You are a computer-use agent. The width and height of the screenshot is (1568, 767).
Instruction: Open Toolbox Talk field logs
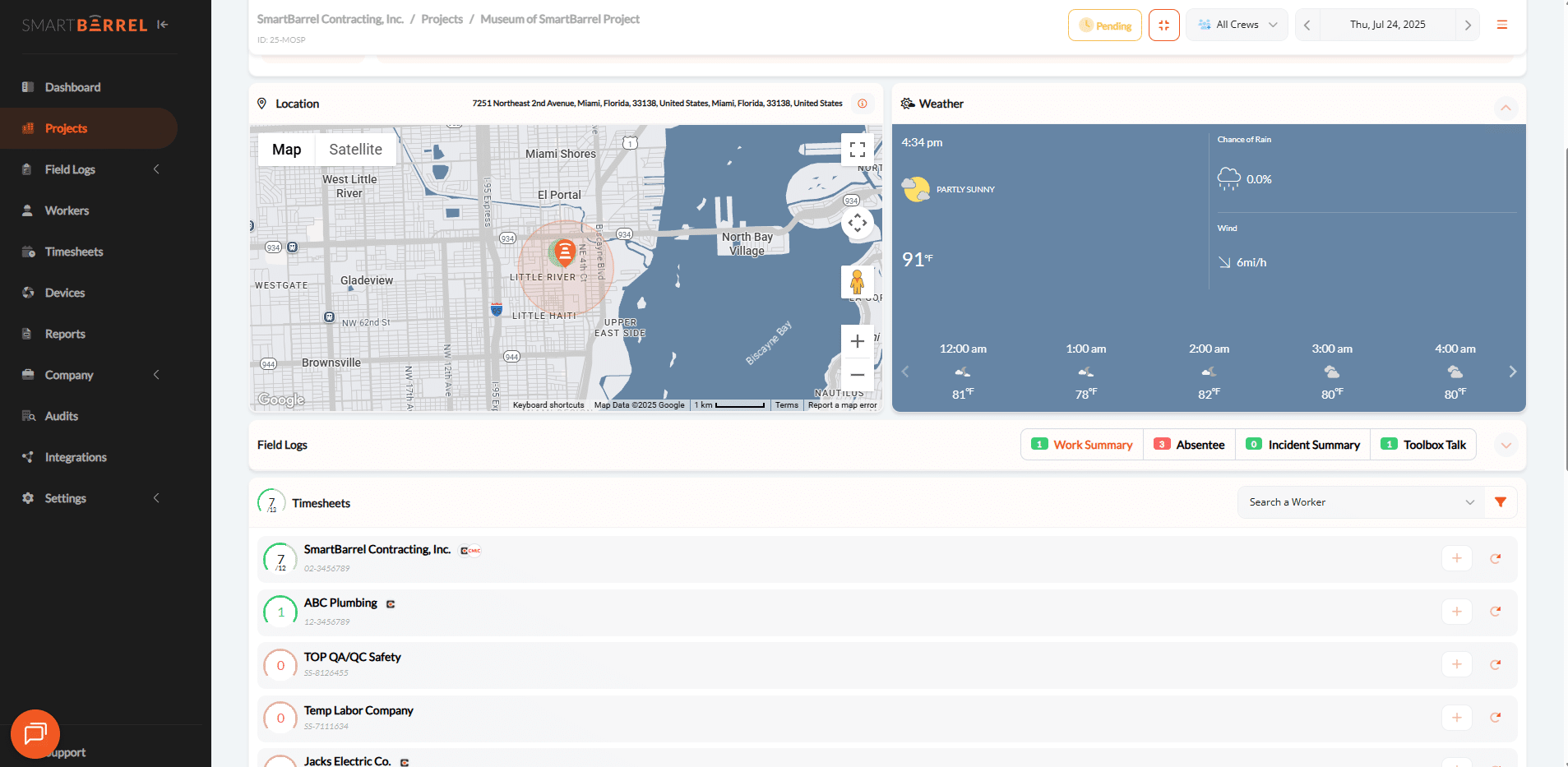[1423, 445]
